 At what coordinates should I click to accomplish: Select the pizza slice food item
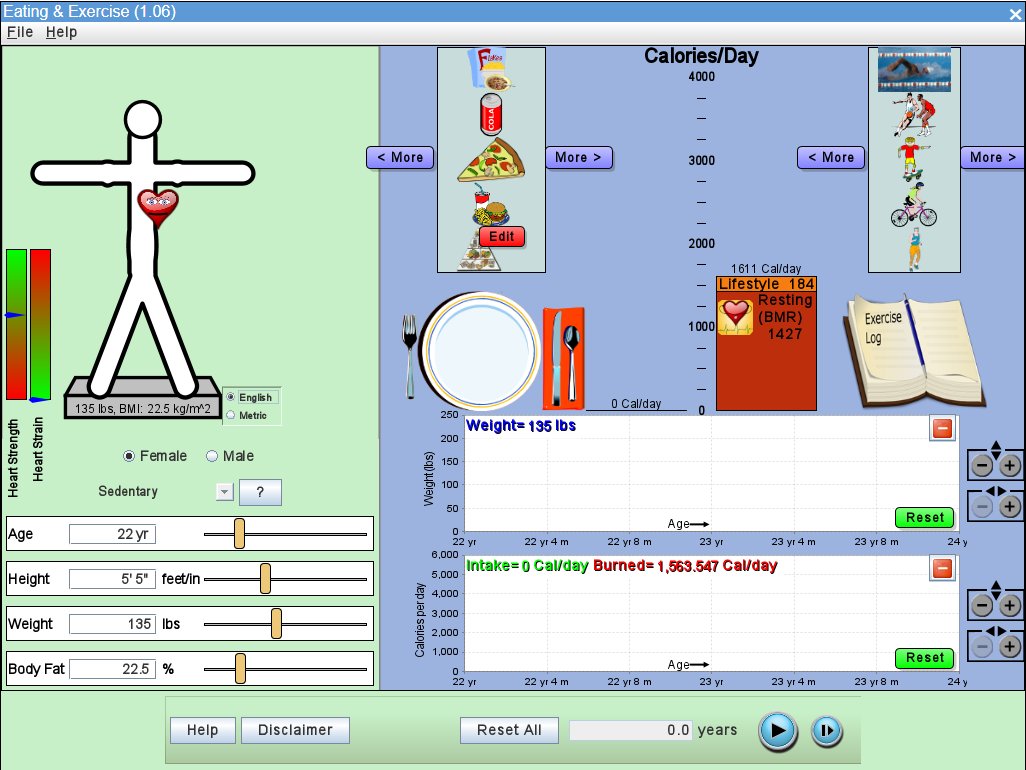point(490,161)
